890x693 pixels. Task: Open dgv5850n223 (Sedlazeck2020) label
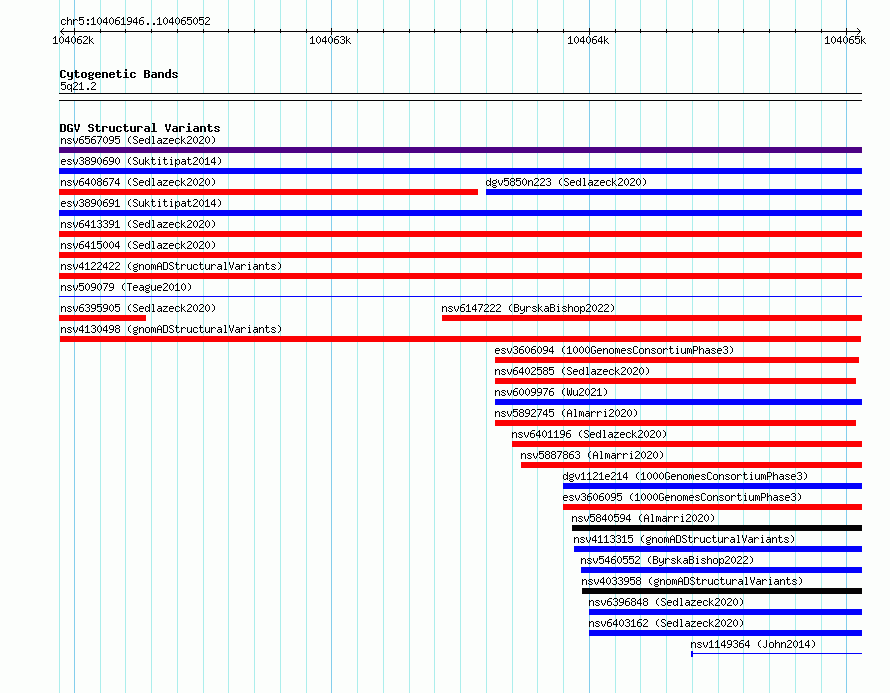[x=566, y=182]
